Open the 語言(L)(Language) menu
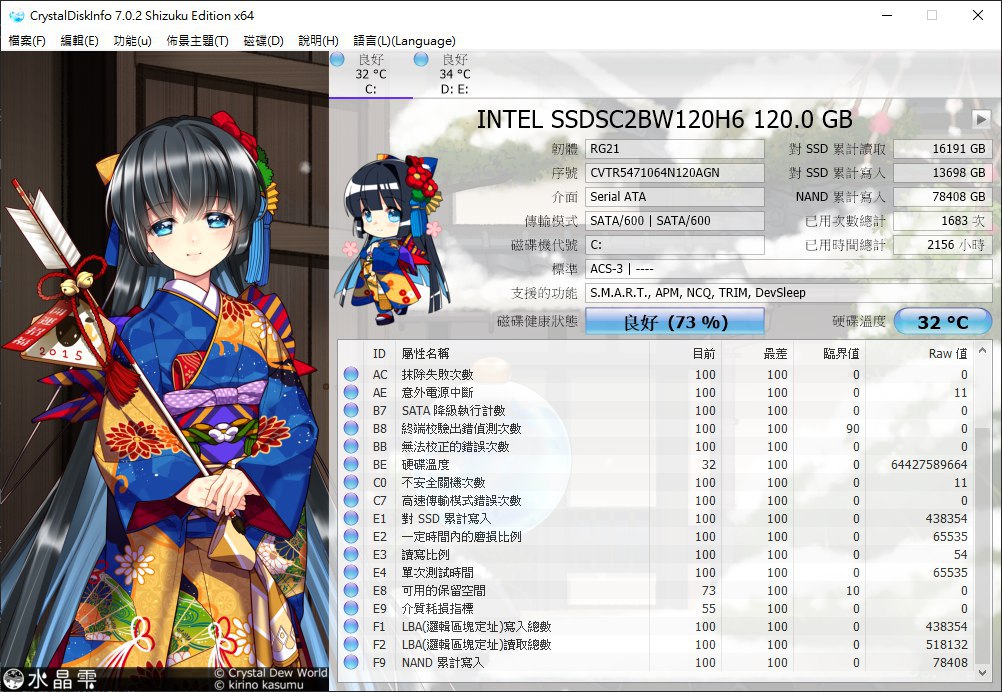 click(405, 41)
